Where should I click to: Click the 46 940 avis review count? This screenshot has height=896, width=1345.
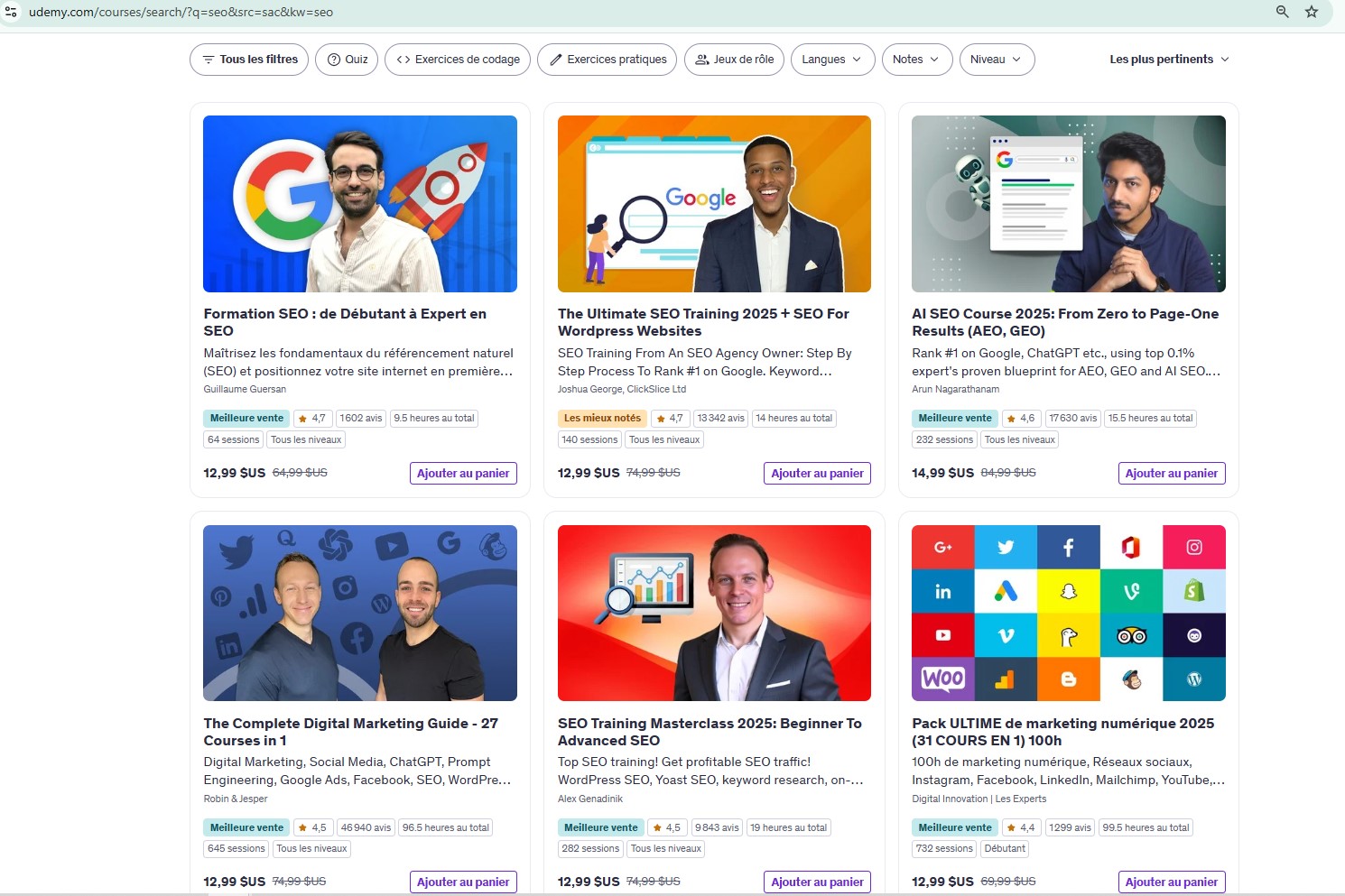pyautogui.click(x=366, y=827)
